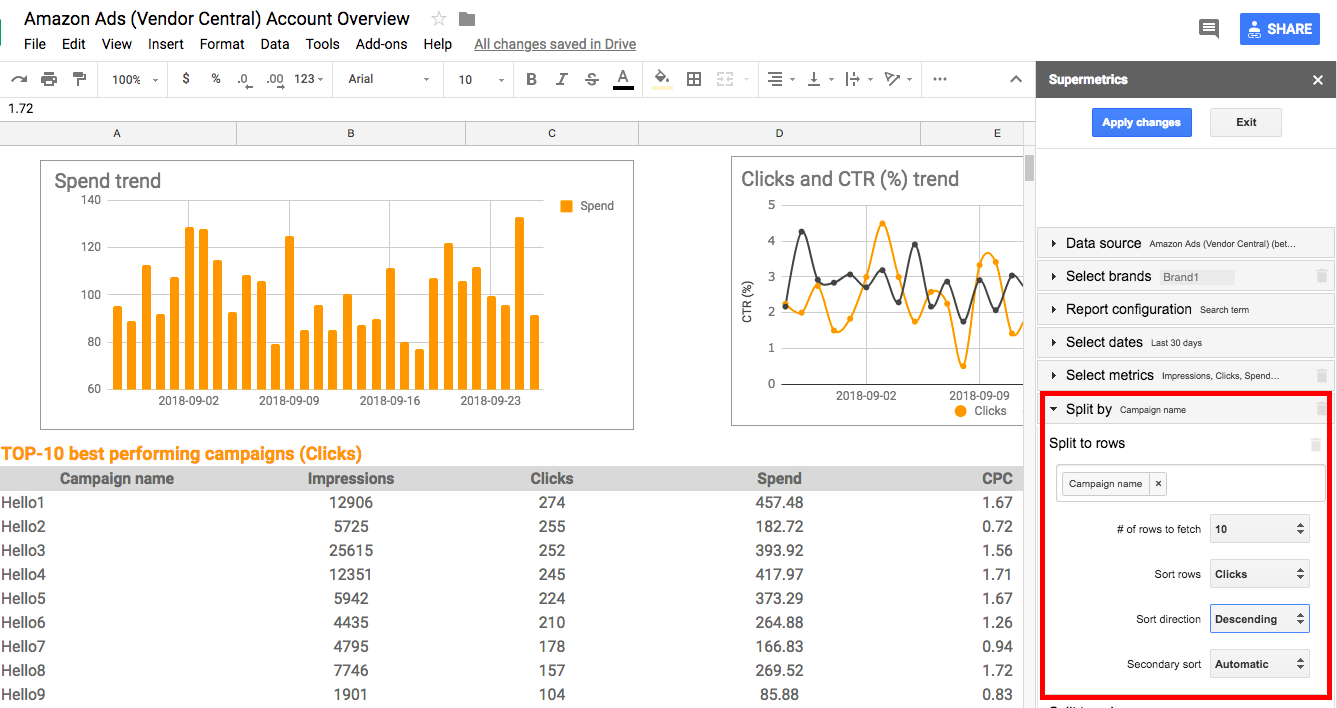Decrease decimal places icon
Screen dimensions: 1337x708
(x=245, y=79)
